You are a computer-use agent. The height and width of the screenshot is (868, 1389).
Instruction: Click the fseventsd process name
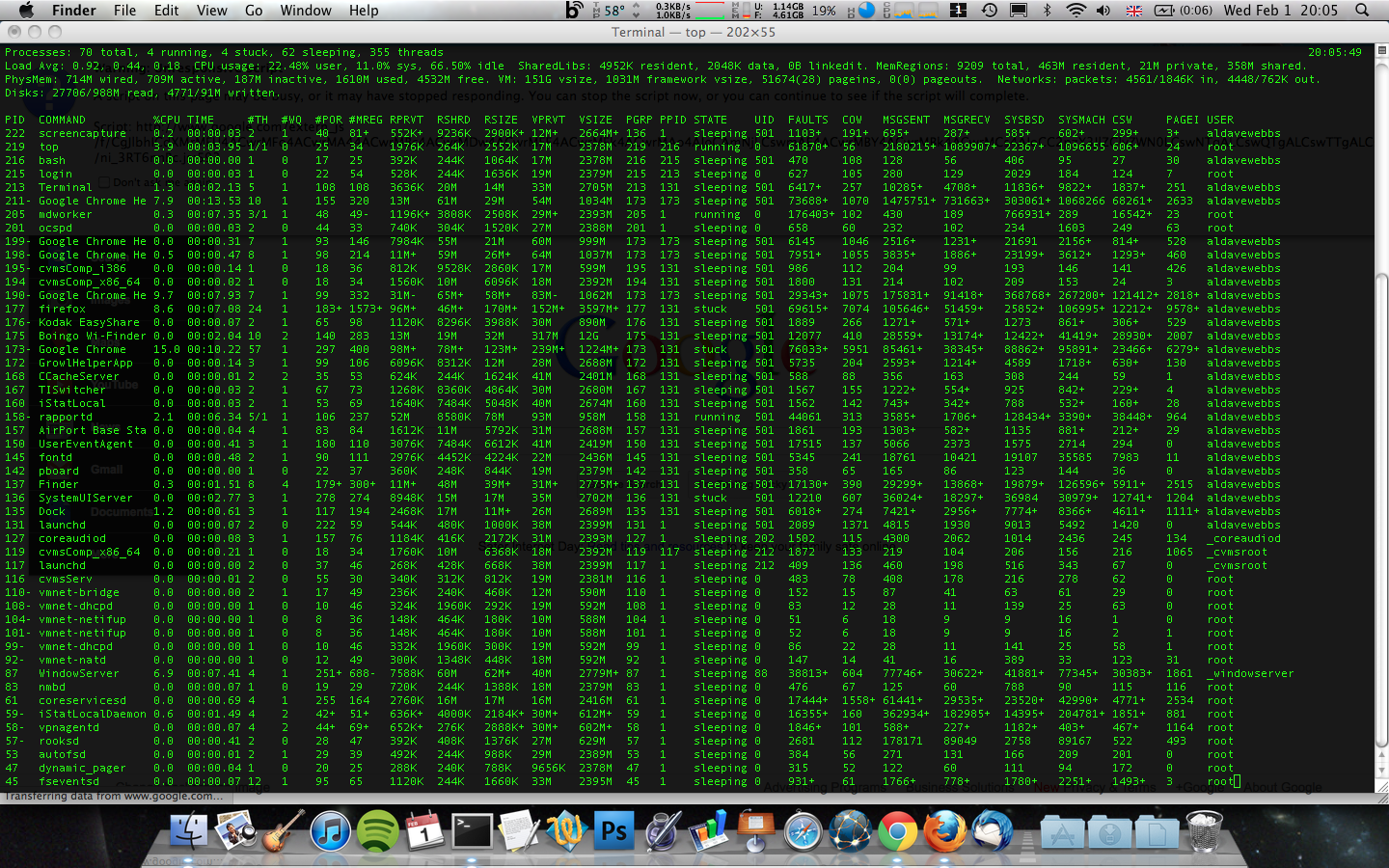click(69, 782)
